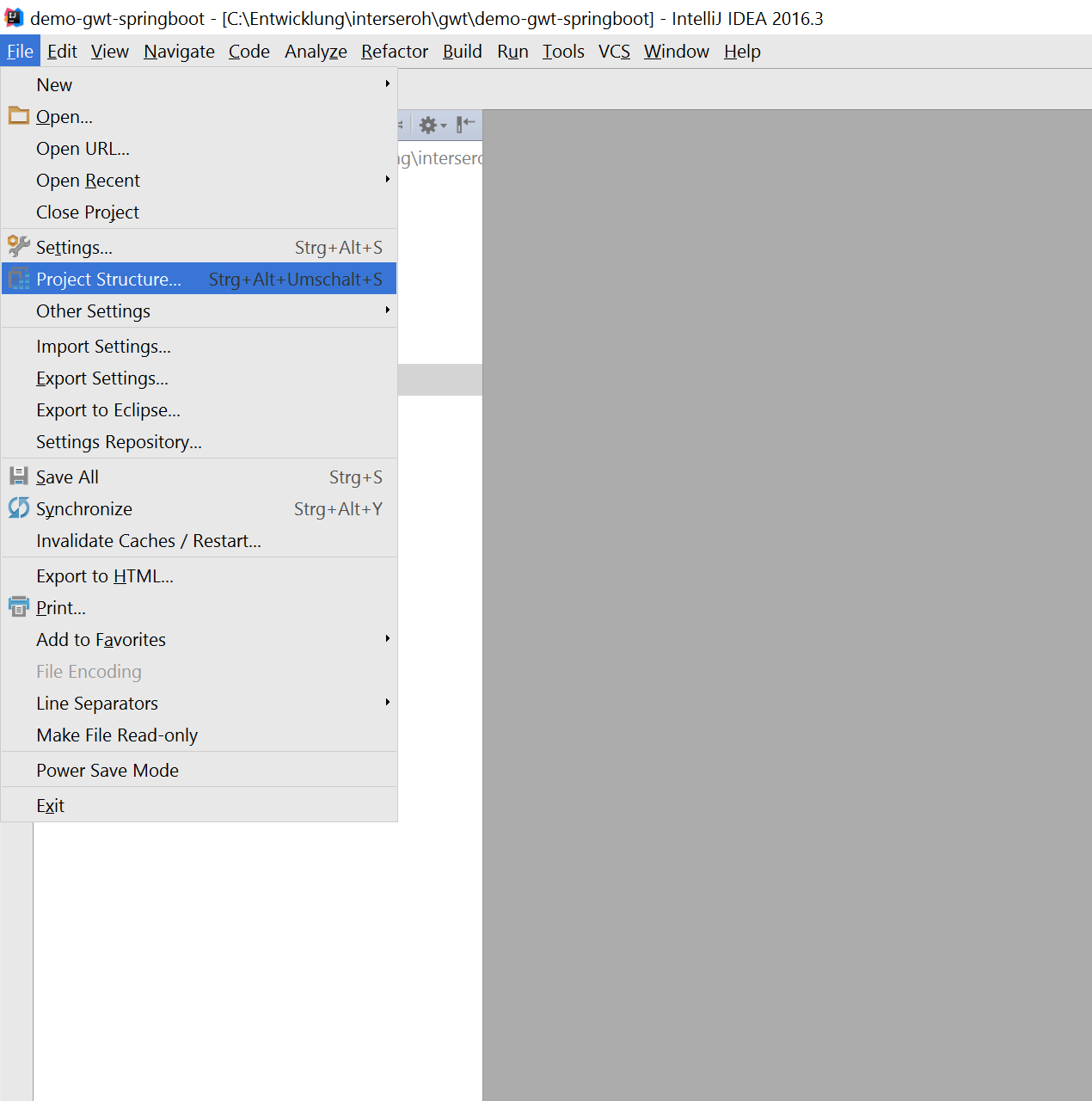Select Line Separators entry
This screenshot has width=1092, height=1101.
[x=199, y=703]
